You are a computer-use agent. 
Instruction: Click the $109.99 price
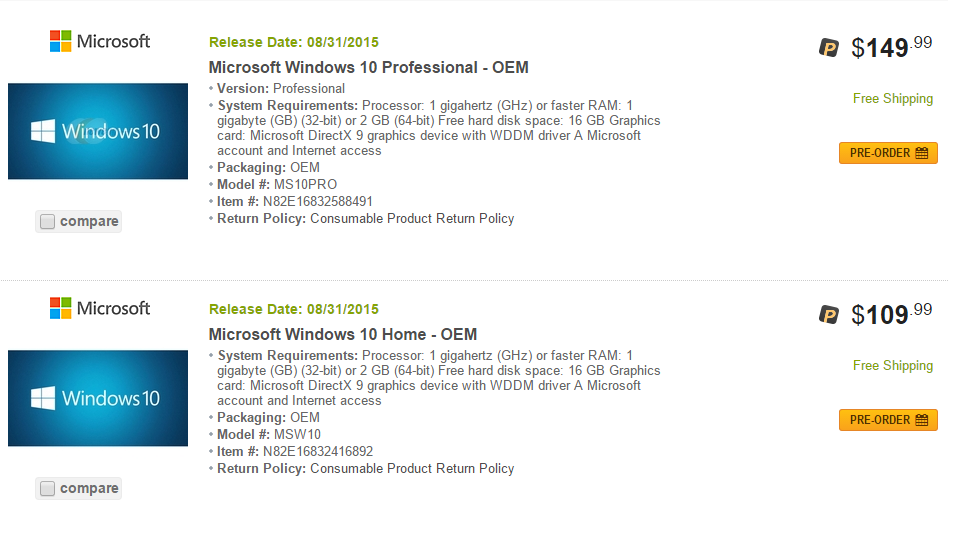[x=892, y=314]
